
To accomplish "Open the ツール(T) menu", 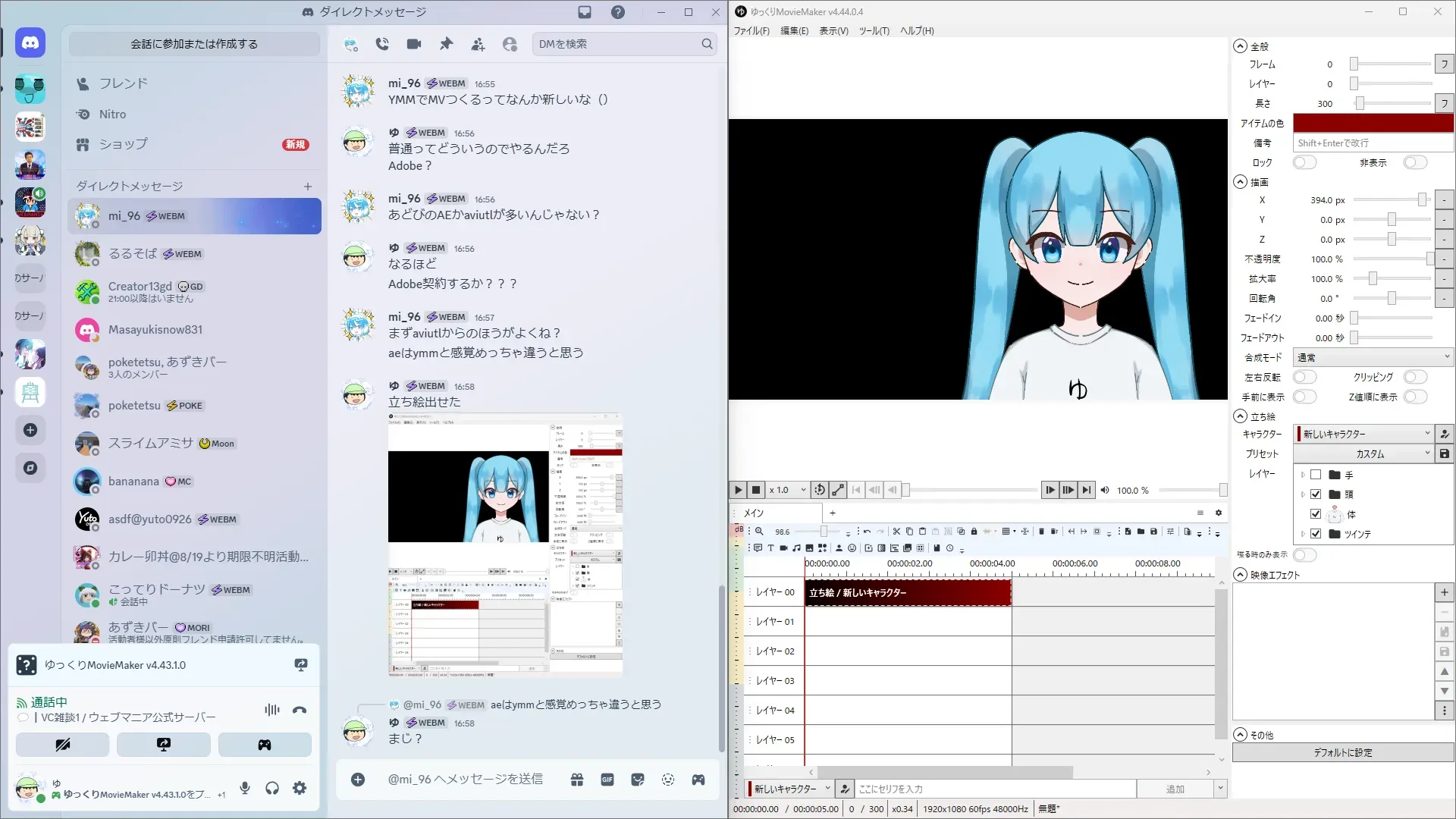I will coord(874,31).
